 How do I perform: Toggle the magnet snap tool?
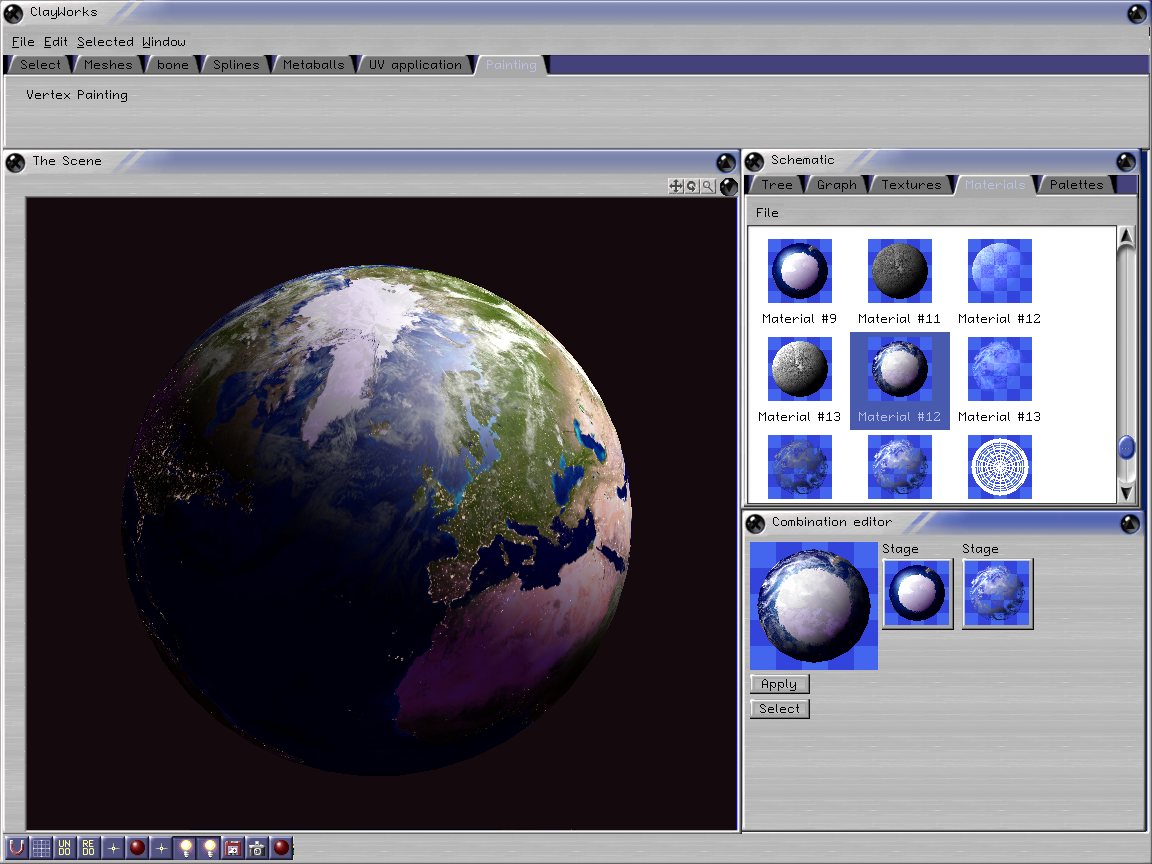tap(17, 848)
